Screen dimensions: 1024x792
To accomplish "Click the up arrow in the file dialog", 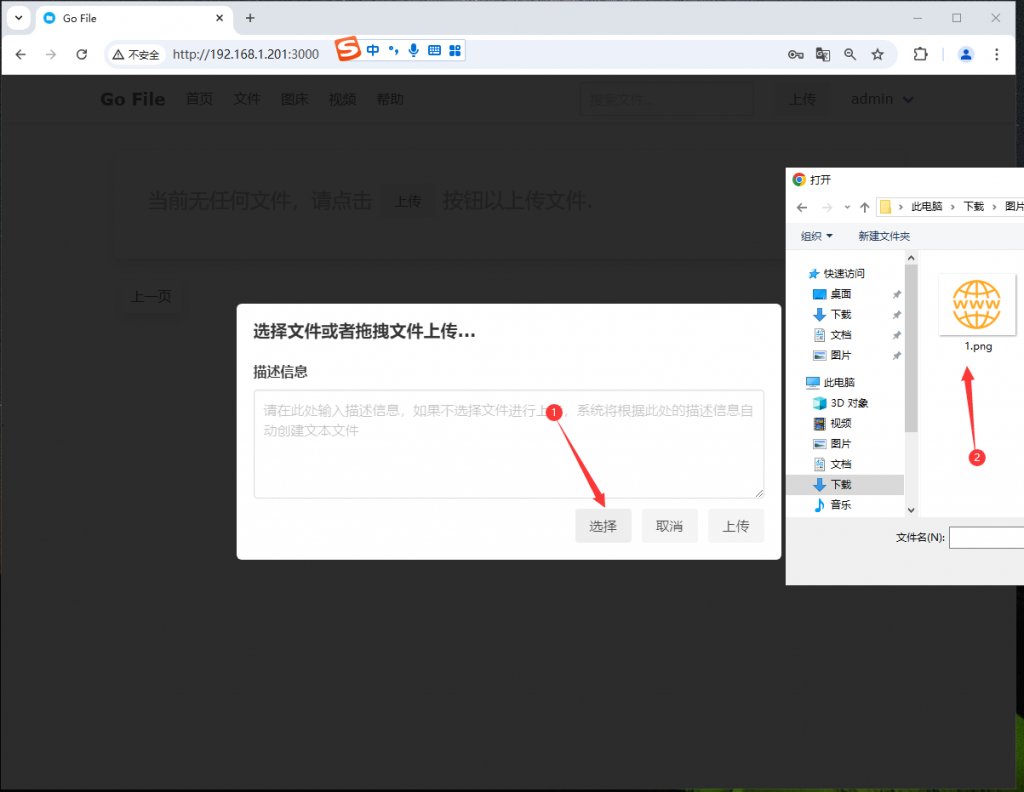I will pyautogui.click(x=864, y=207).
